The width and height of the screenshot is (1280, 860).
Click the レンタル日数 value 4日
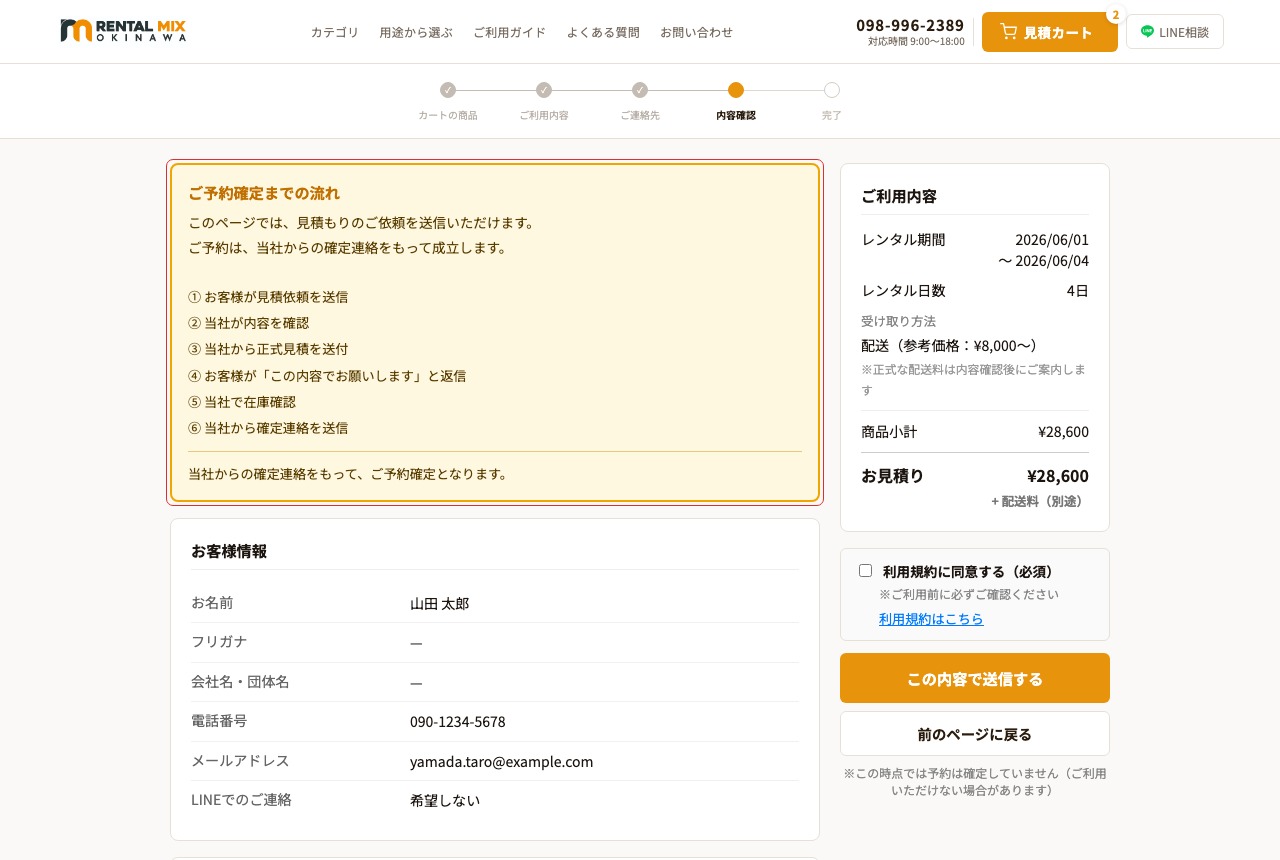(1078, 291)
